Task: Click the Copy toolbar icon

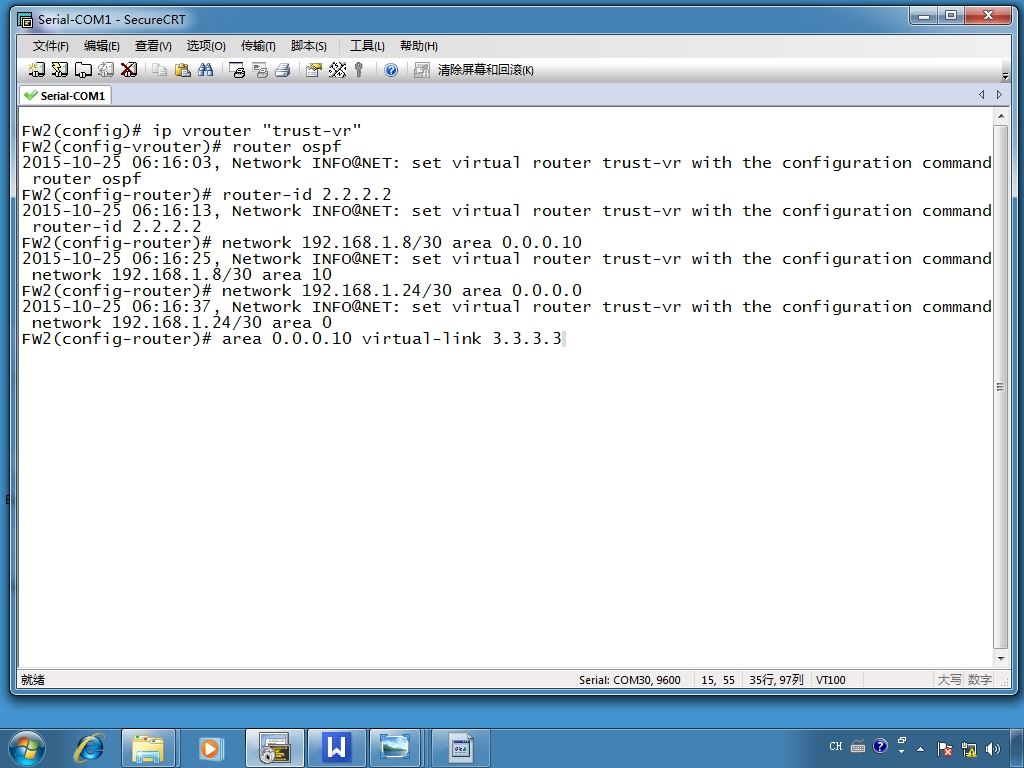Action: click(x=159, y=69)
